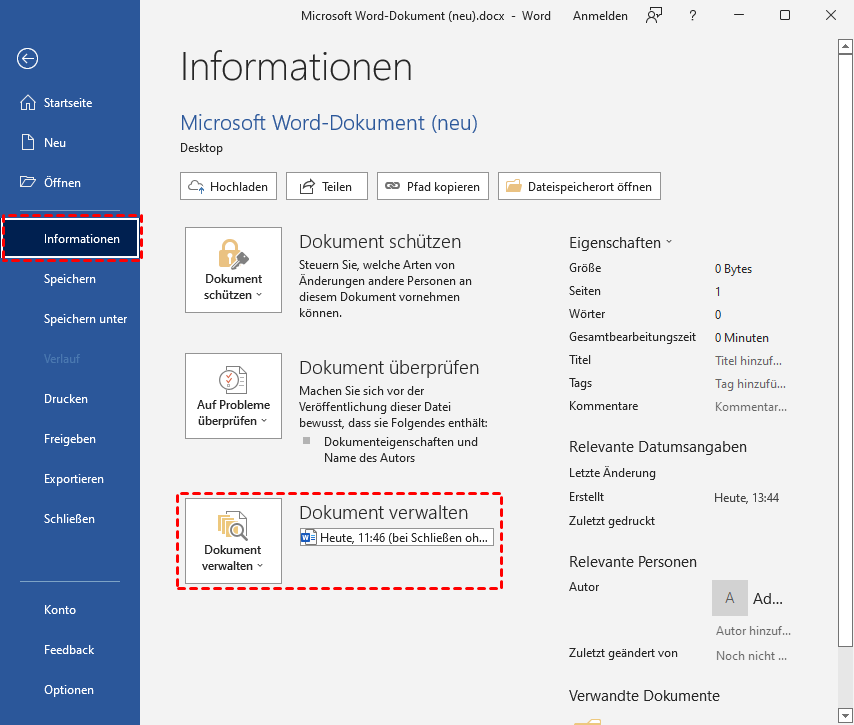
Task: Click the share arrow icon on Teilen
Action: 307,186
